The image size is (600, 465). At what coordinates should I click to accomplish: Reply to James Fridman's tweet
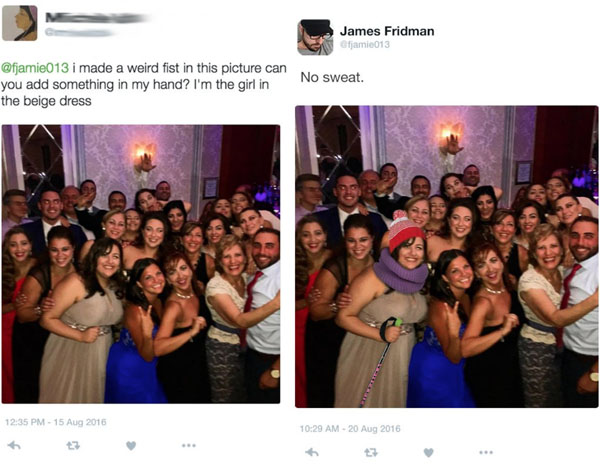(x=312, y=452)
